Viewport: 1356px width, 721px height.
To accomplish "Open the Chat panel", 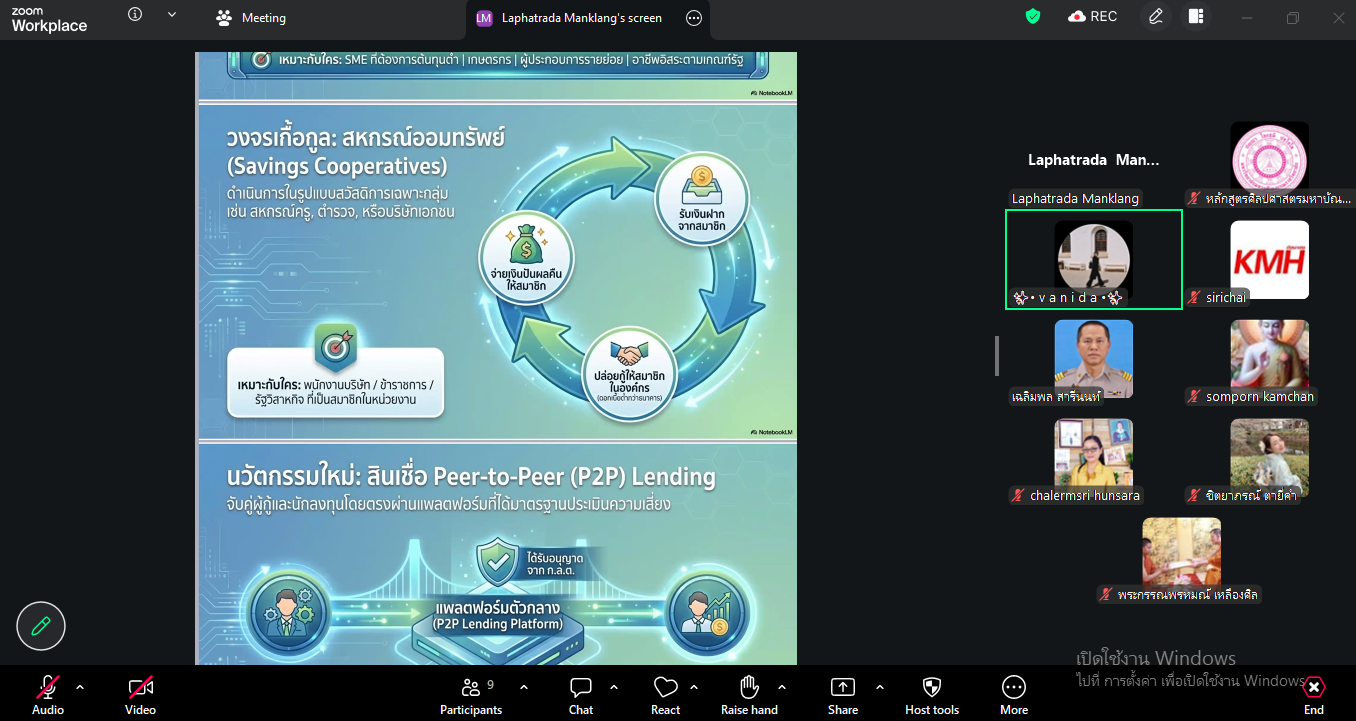I will [x=580, y=693].
